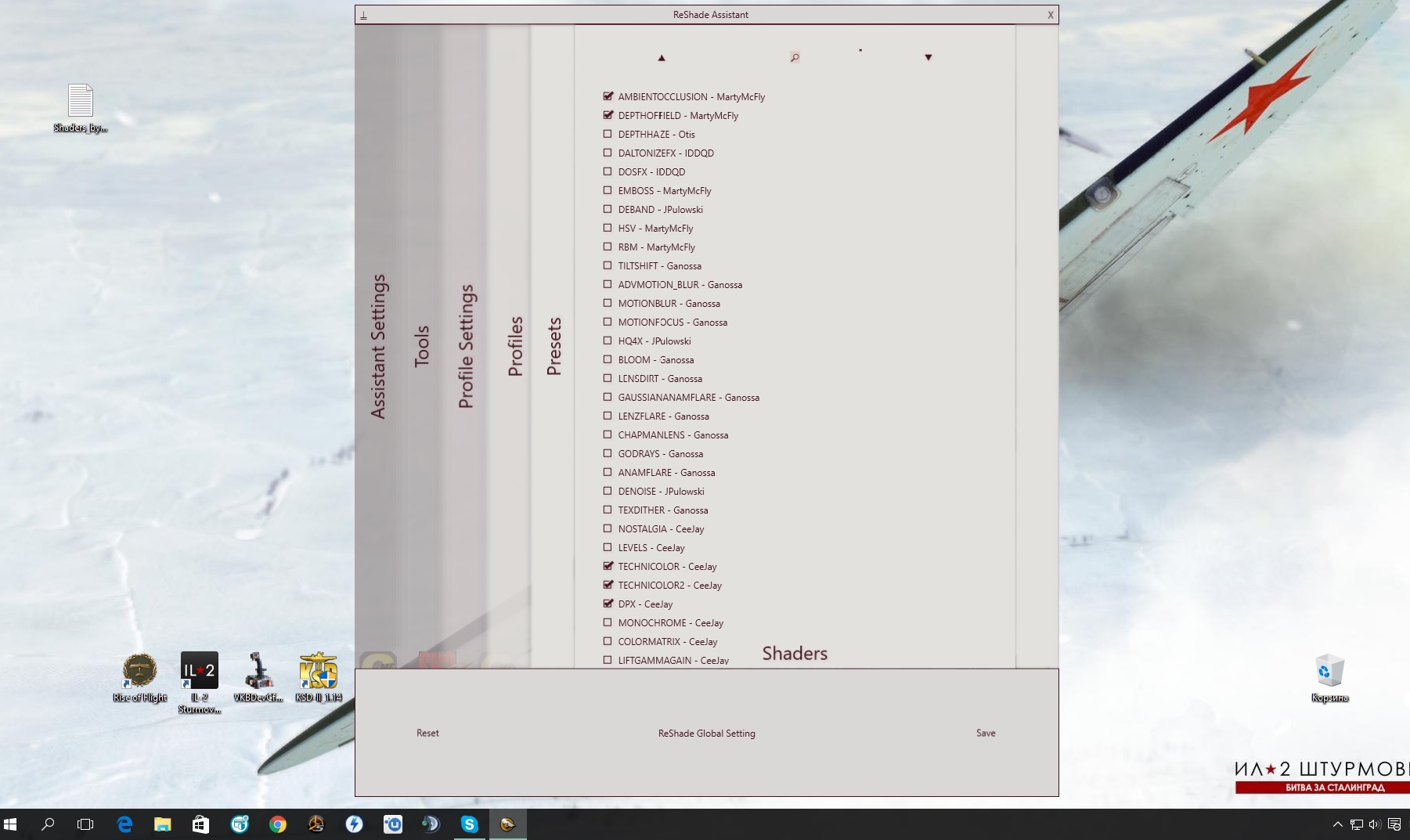This screenshot has height=840, width=1410.
Task: Enable DENOISE - JPulowski checkbox
Action: point(608,491)
